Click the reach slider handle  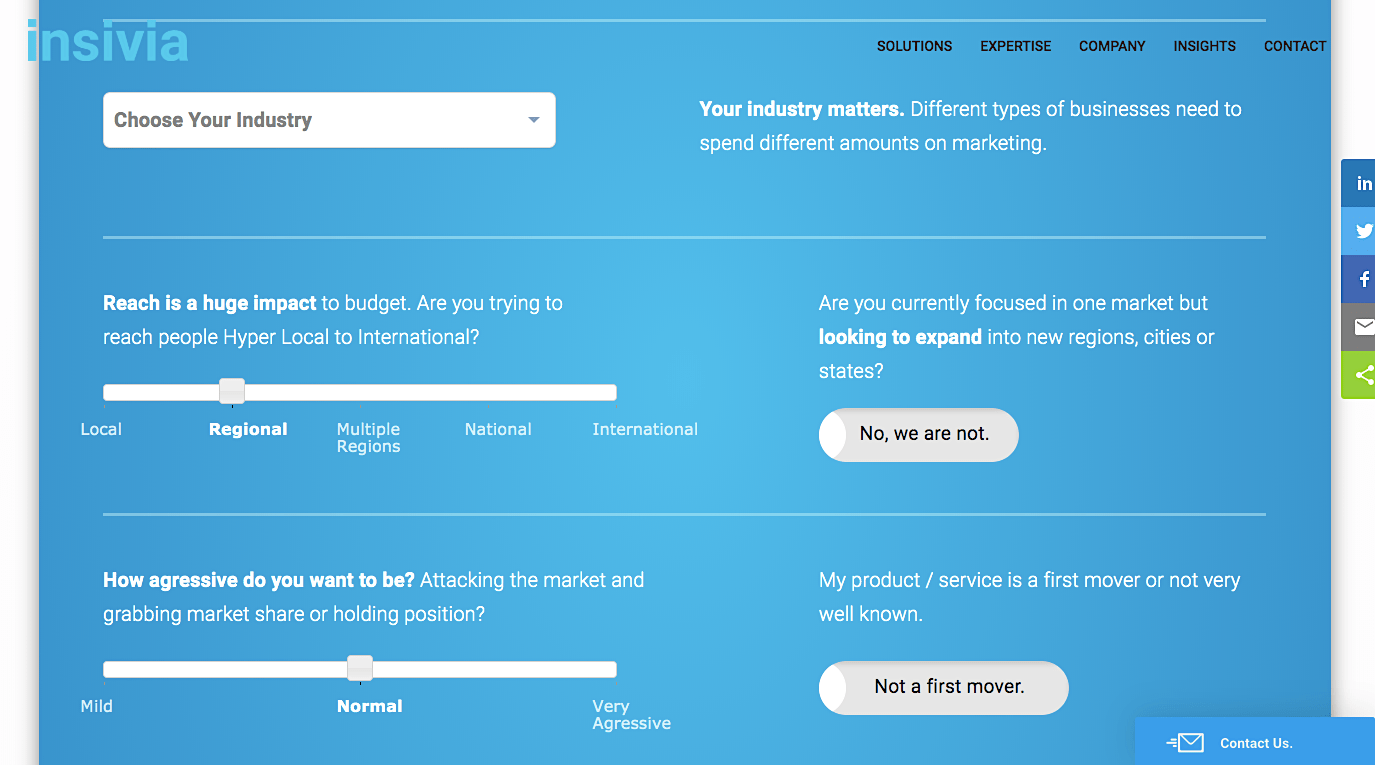pyautogui.click(x=232, y=391)
